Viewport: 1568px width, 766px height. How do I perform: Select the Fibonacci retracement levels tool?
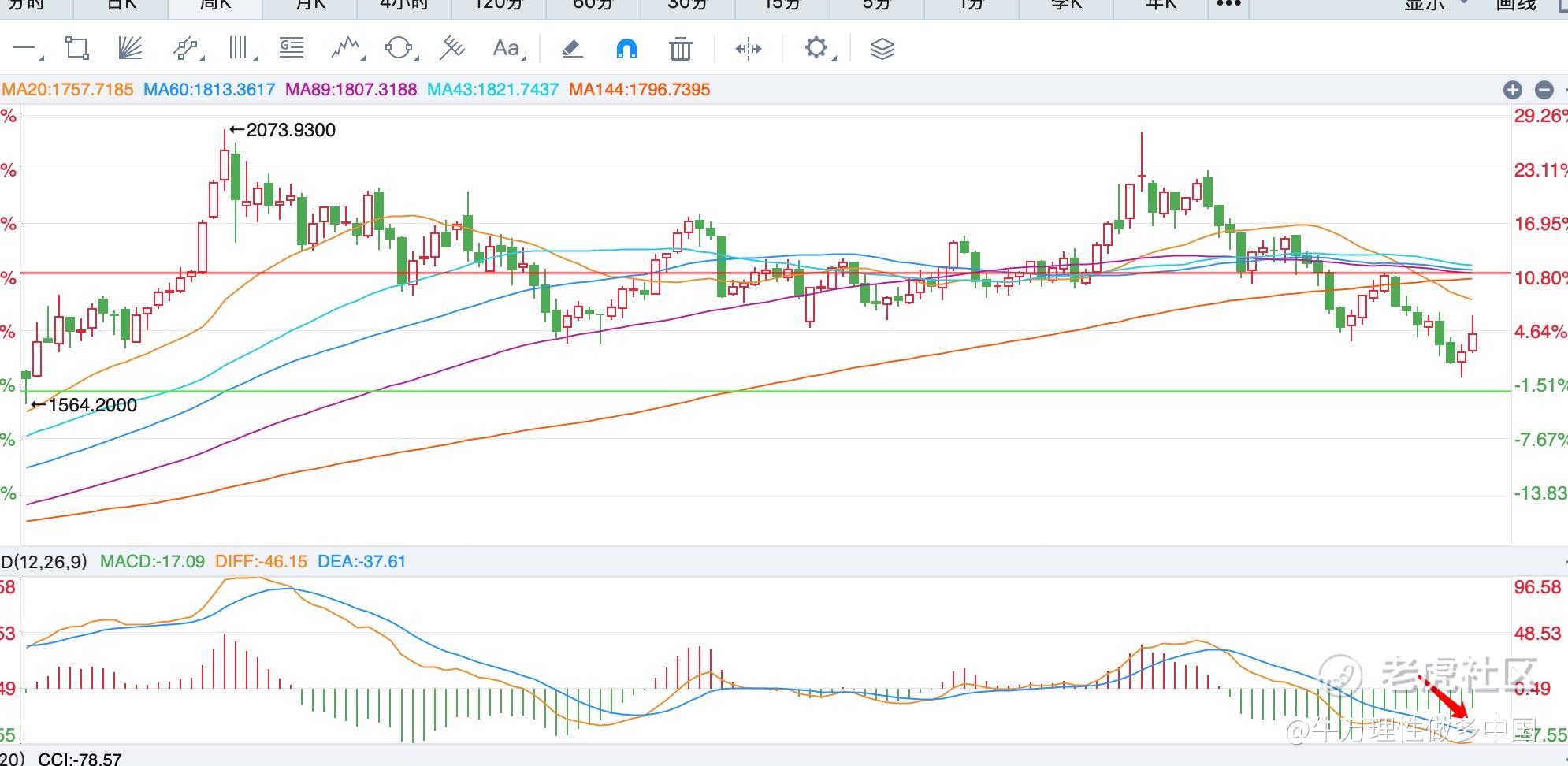click(x=292, y=49)
